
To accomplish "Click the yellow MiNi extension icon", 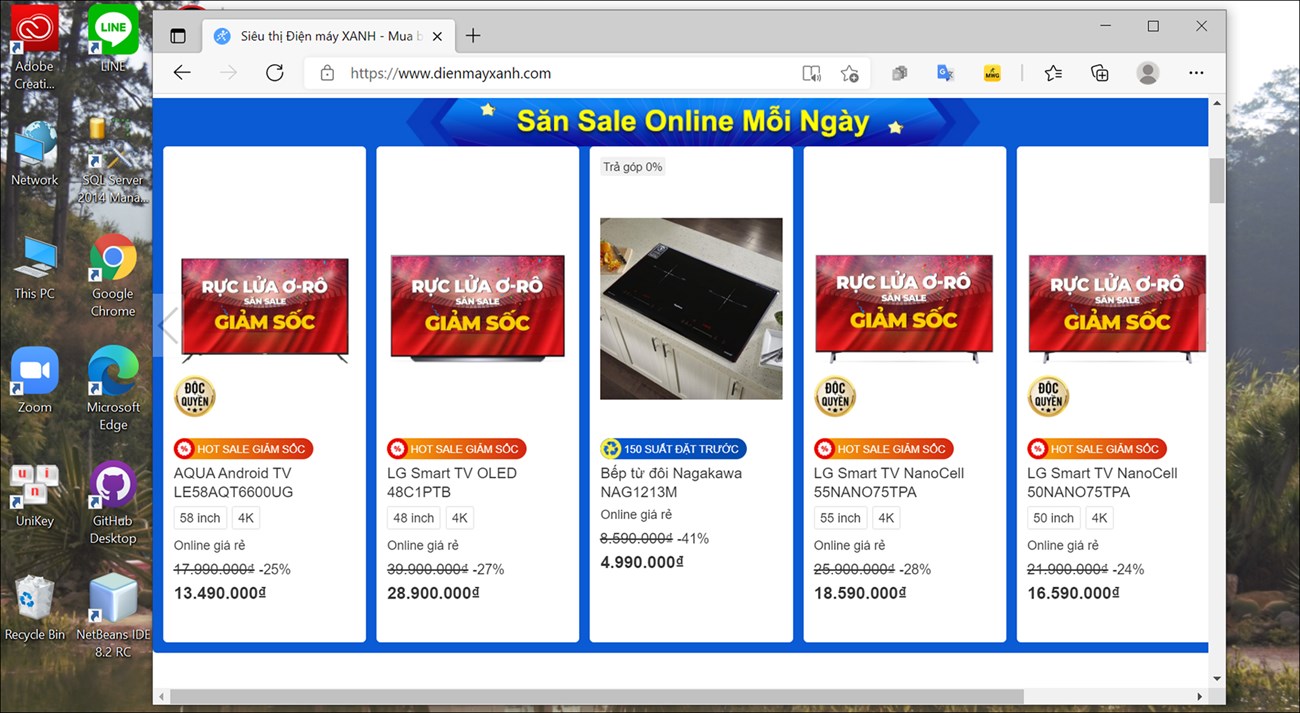I will 992,73.
